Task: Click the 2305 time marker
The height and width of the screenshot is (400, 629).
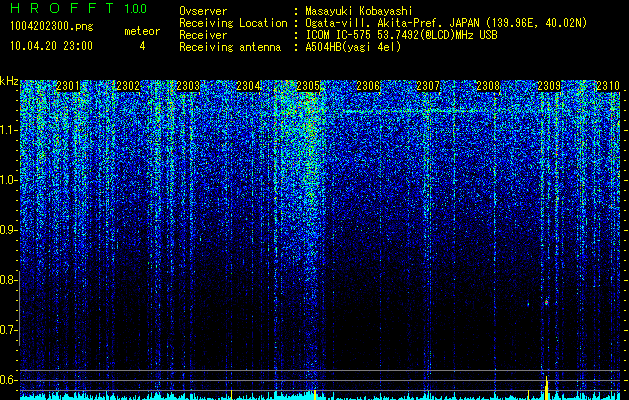Action: click(308, 86)
